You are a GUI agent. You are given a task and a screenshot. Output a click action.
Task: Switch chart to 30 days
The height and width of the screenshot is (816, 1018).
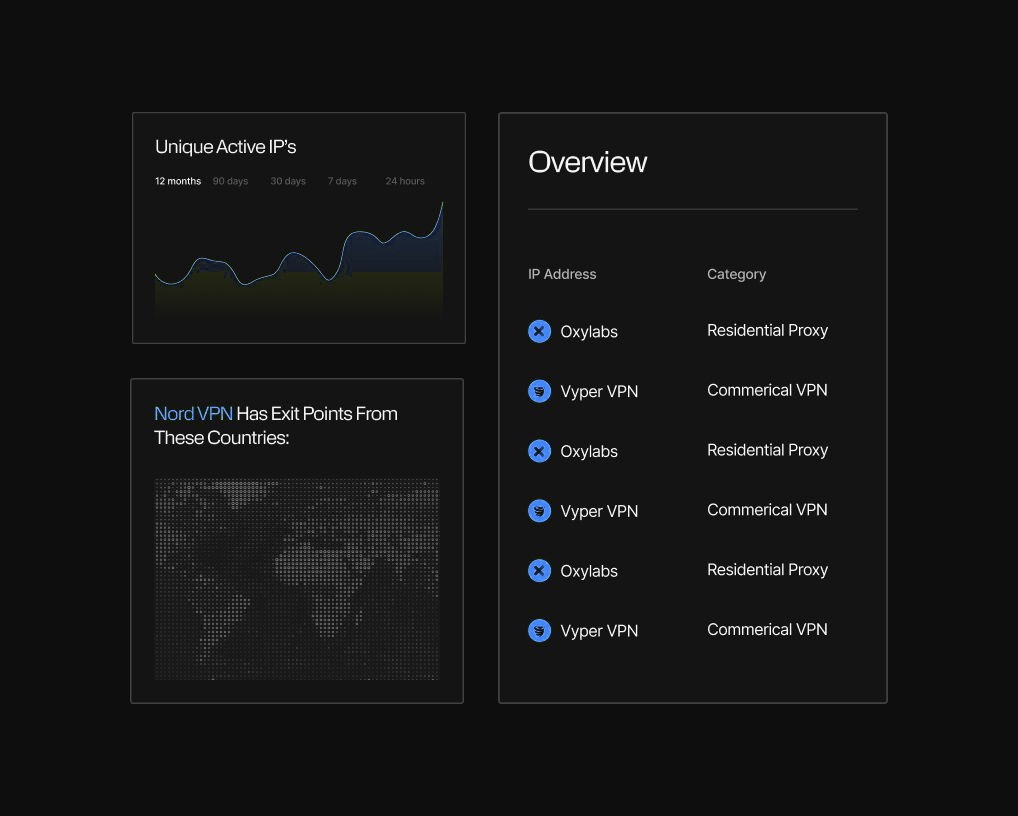288,181
